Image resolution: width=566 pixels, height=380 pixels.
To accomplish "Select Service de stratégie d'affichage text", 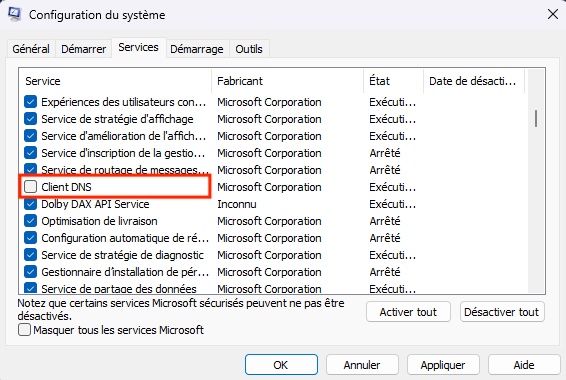I will [117, 119].
